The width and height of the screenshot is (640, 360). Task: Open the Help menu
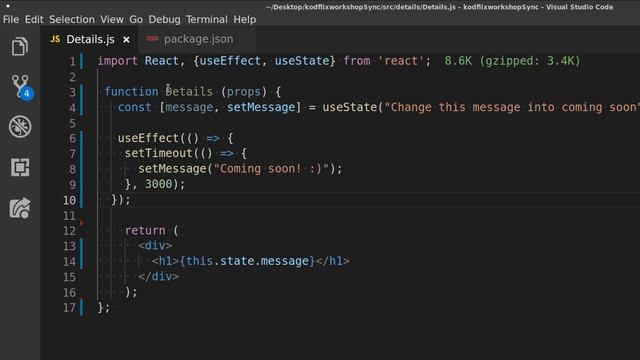244,20
